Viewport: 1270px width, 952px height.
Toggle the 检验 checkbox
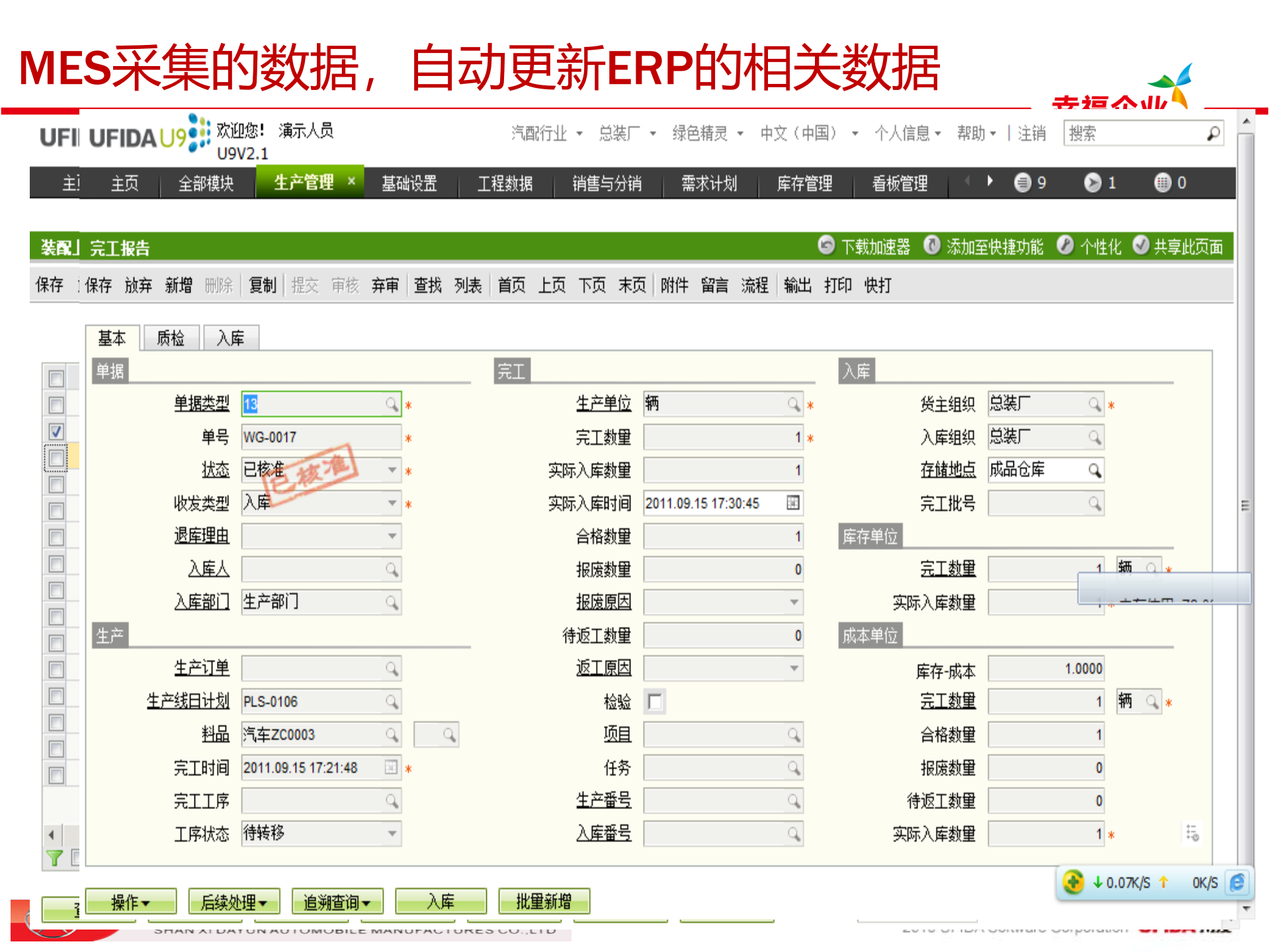(655, 702)
